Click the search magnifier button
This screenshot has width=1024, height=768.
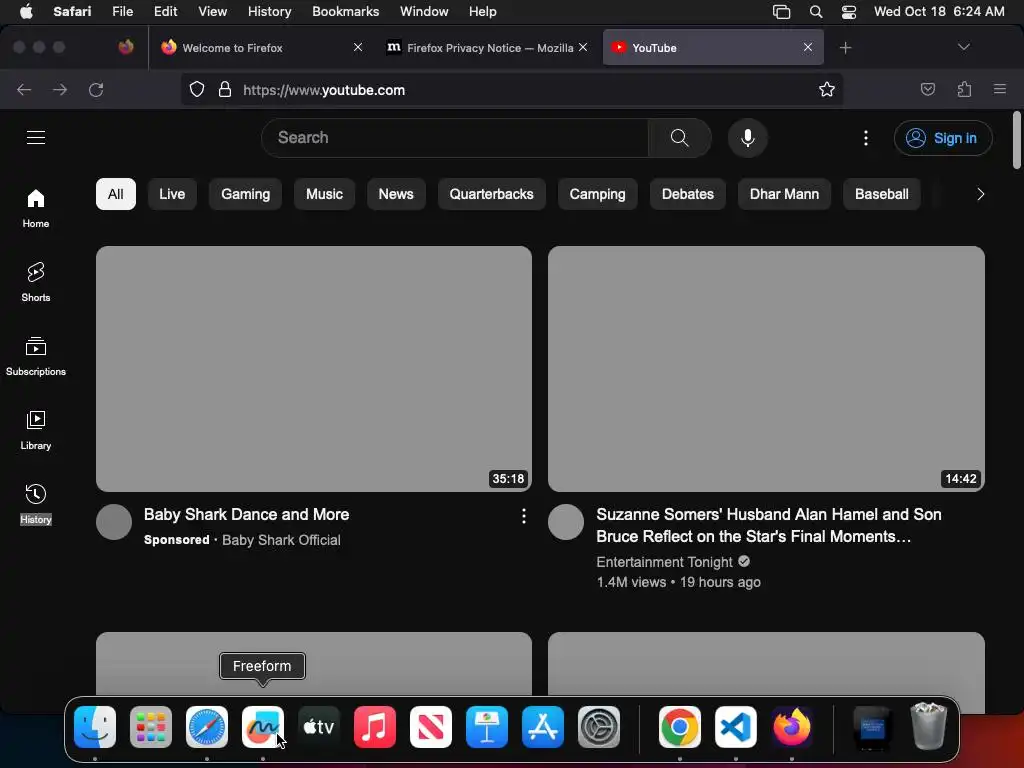tap(679, 138)
